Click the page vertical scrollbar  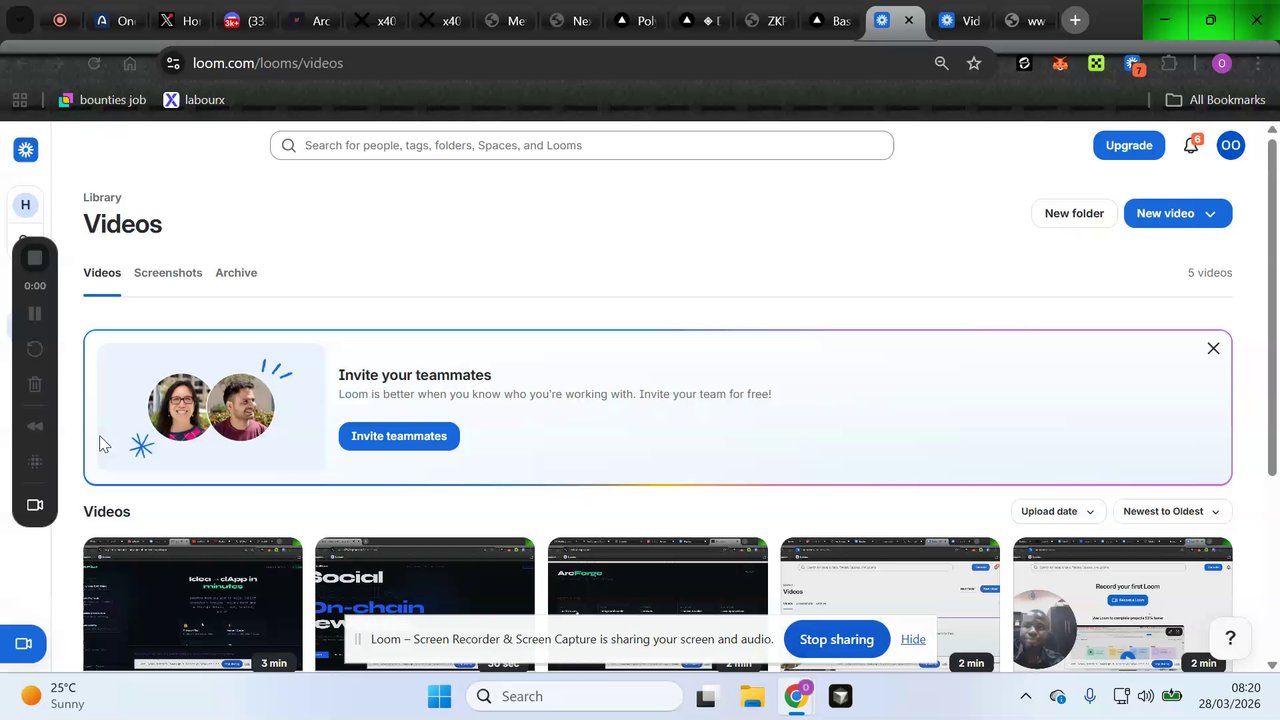(1272, 310)
